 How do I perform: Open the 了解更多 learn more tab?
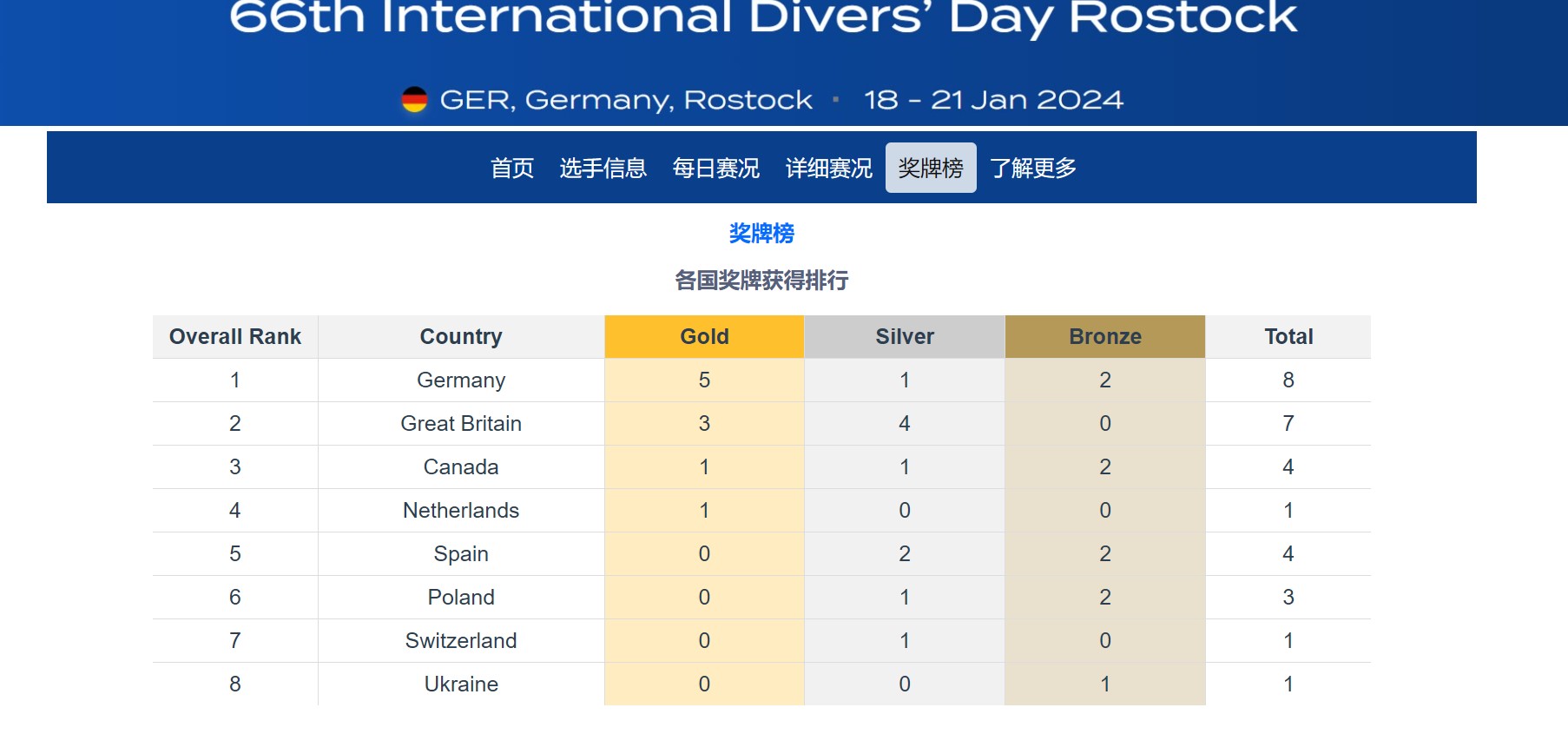[x=1032, y=168]
